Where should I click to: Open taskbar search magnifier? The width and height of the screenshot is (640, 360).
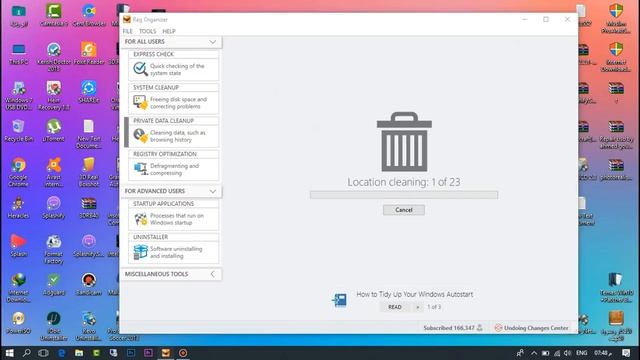click(27, 353)
